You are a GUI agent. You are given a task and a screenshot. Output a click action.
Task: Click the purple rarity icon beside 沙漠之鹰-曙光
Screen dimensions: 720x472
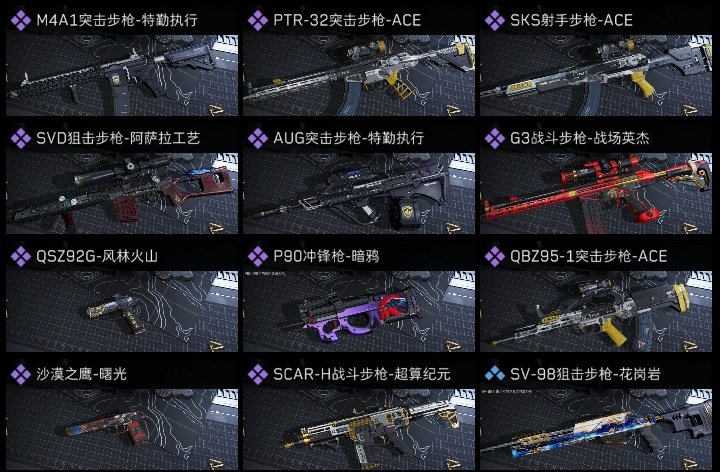[x=21, y=374]
